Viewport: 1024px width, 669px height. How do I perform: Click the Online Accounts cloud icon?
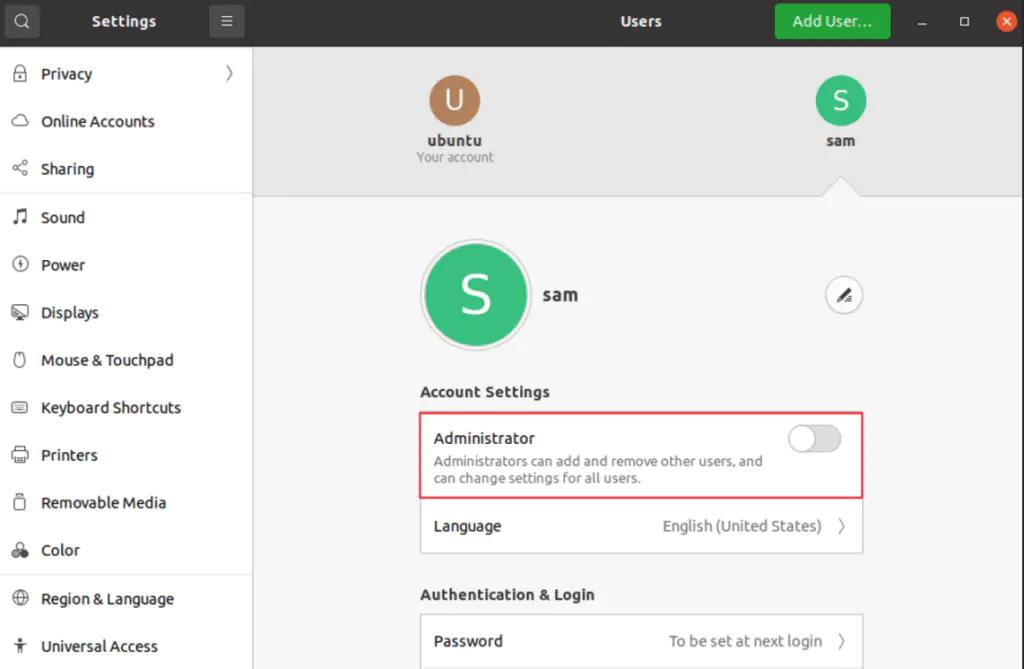tap(20, 121)
